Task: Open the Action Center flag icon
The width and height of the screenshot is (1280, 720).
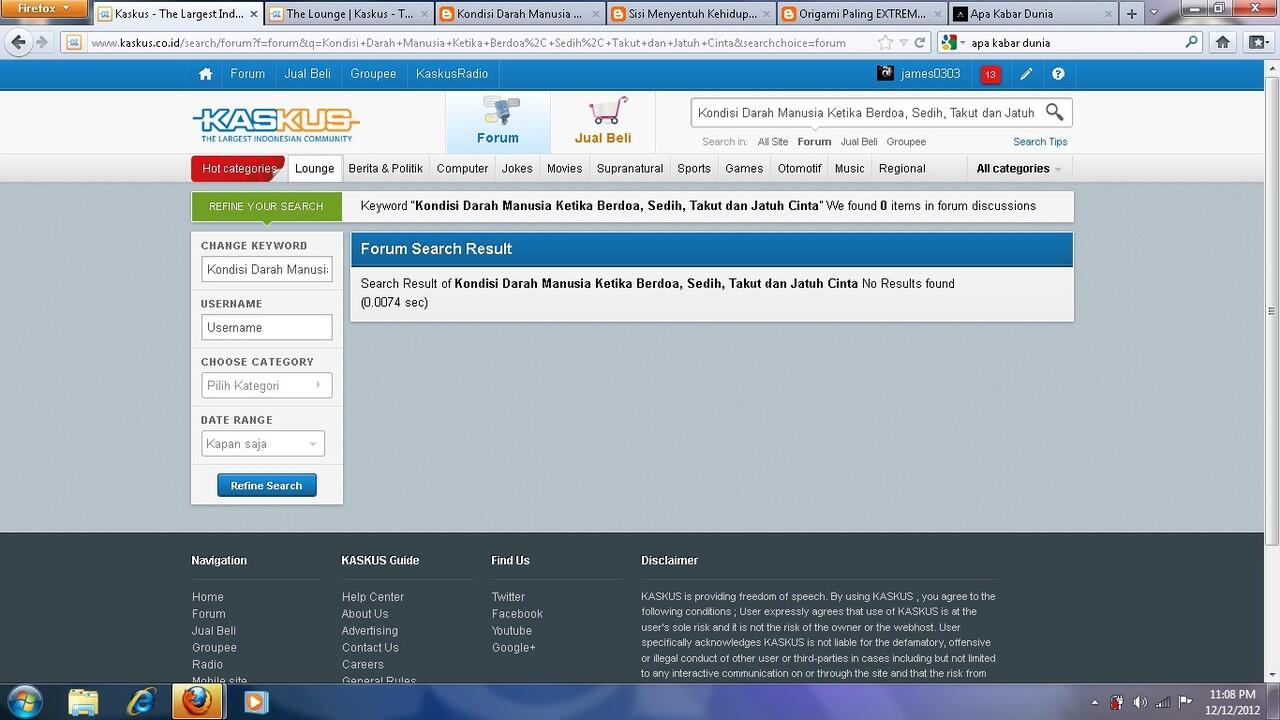Action: coord(1185,702)
